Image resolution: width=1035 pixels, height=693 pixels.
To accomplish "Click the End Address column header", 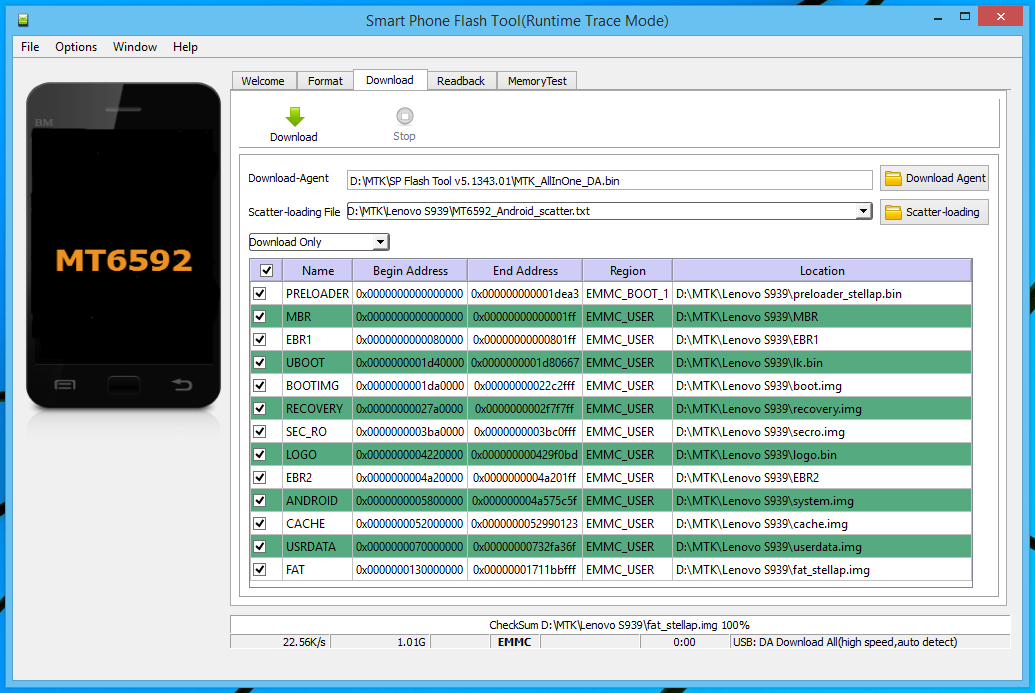I will pyautogui.click(x=525, y=271).
